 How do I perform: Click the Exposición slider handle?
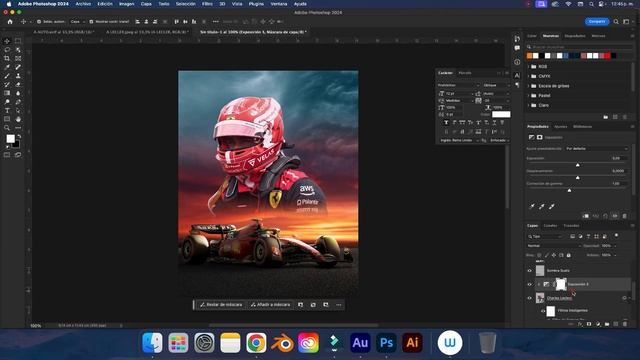(x=578, y=165)
